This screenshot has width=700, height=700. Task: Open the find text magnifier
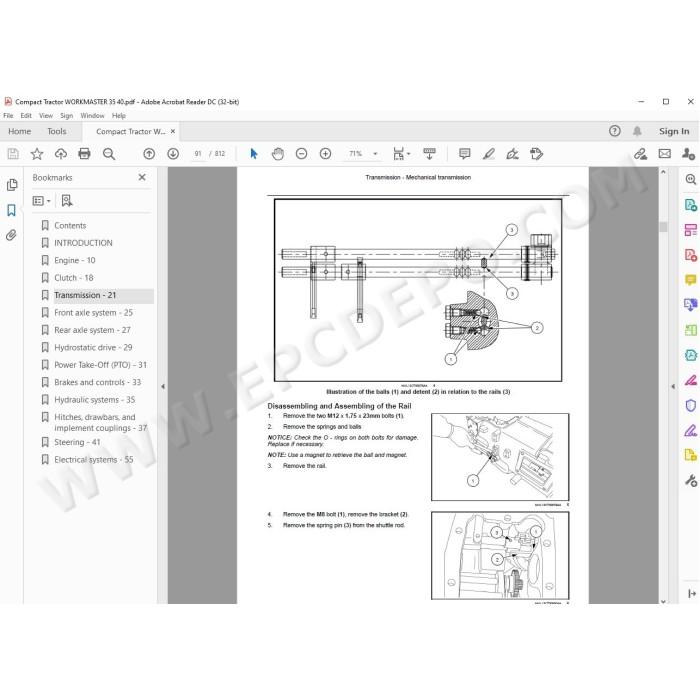[x=108, y=154]
